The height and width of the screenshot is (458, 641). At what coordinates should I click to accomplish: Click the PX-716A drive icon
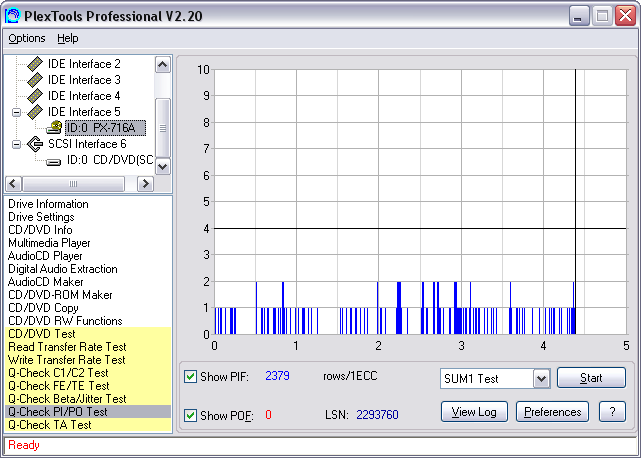pyautogui.click(x=54, y=128)
